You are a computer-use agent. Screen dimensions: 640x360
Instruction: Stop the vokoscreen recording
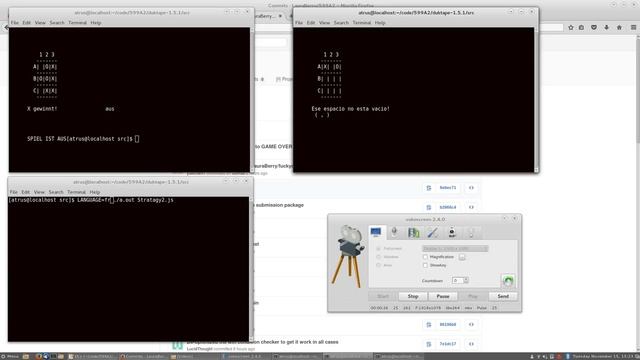click(413, 296)
